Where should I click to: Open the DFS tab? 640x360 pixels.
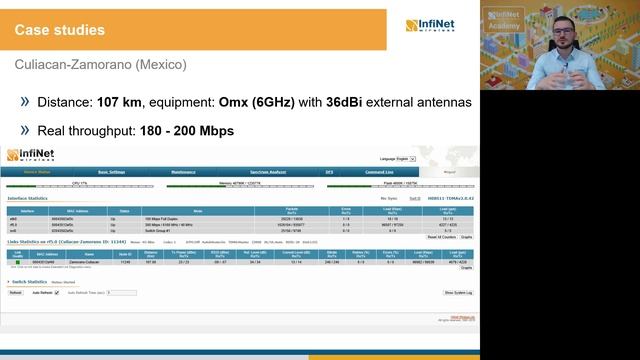click(329, 172)
